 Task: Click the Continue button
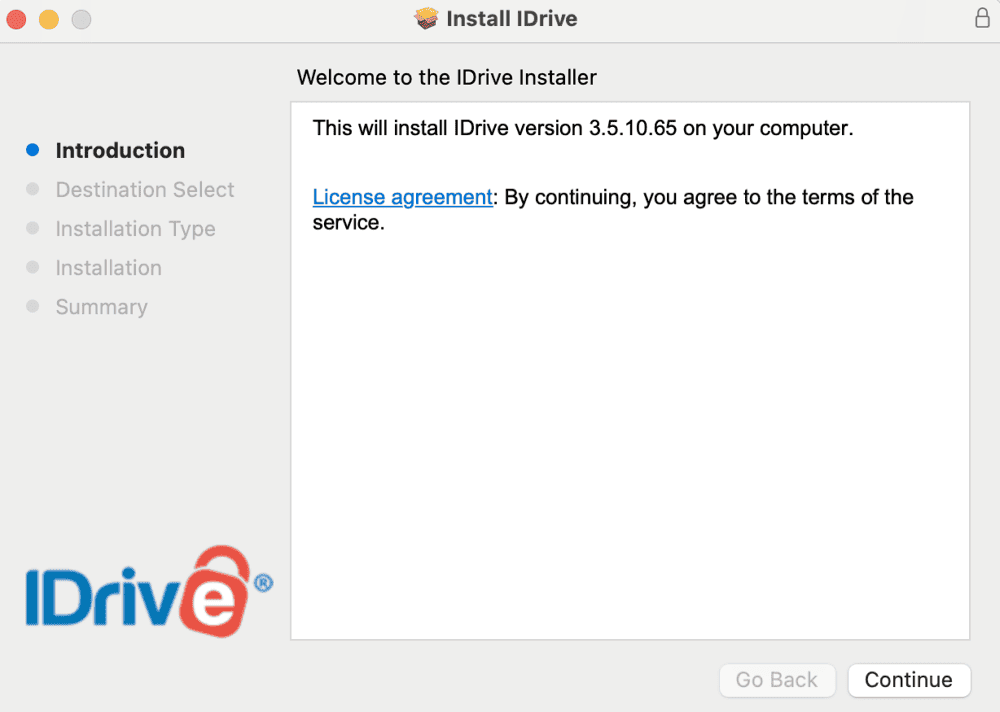tap(908, 680)
